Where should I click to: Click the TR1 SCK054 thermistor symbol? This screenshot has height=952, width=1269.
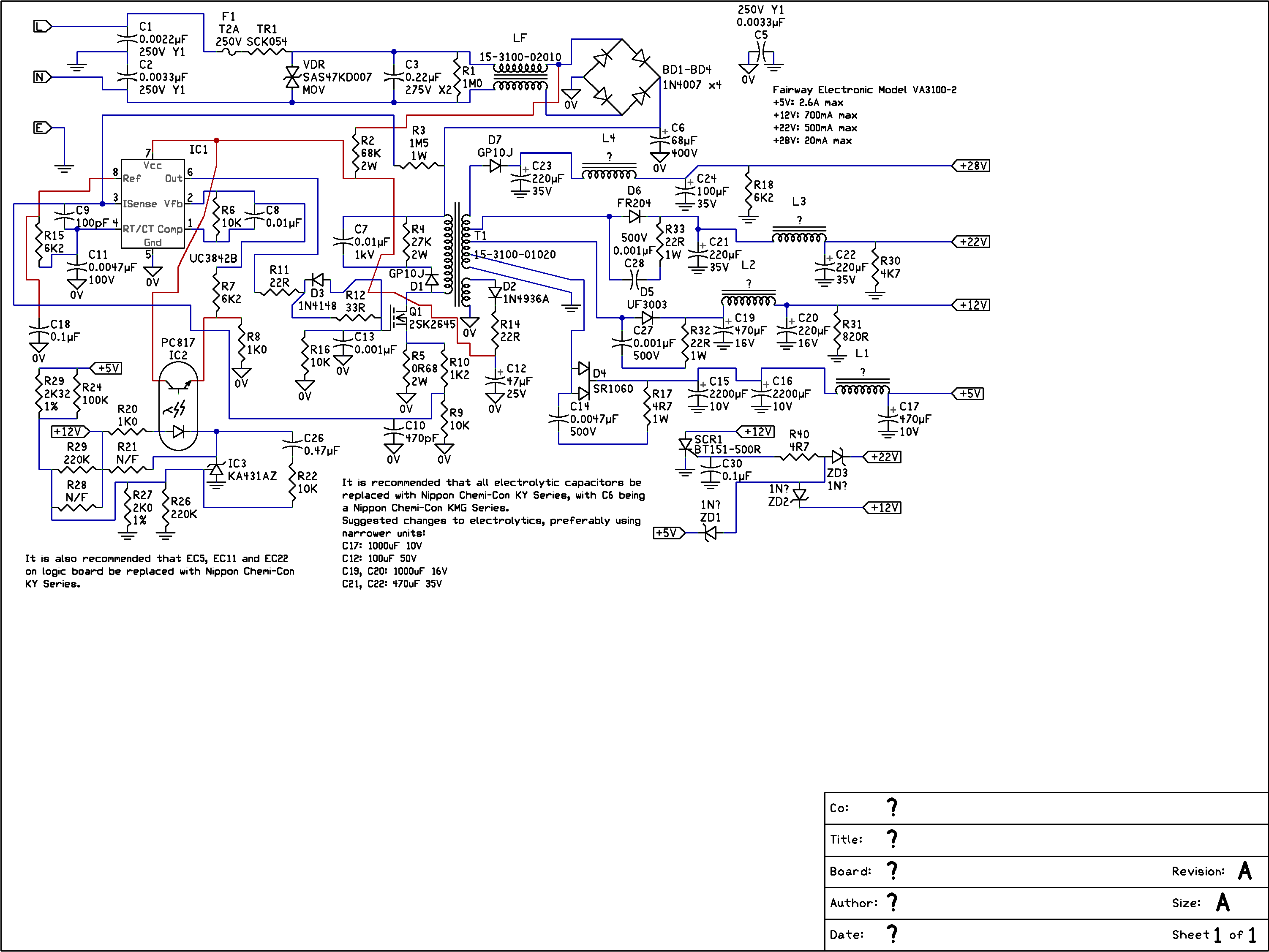coord(267,52)
